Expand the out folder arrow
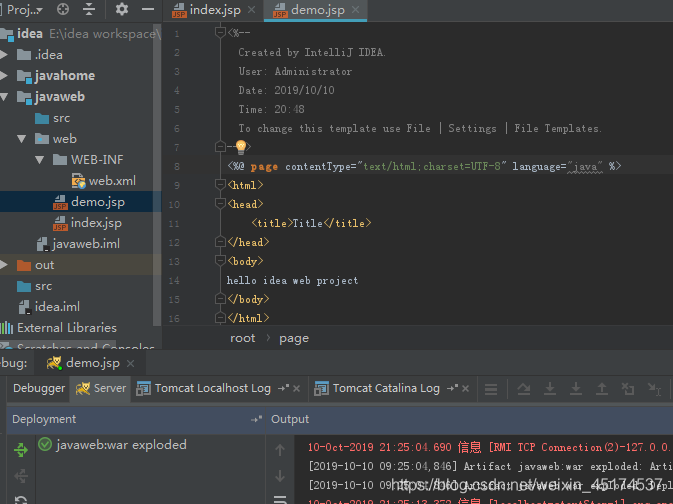The width and height of the screenshot is (673, 504). point(4,265)
